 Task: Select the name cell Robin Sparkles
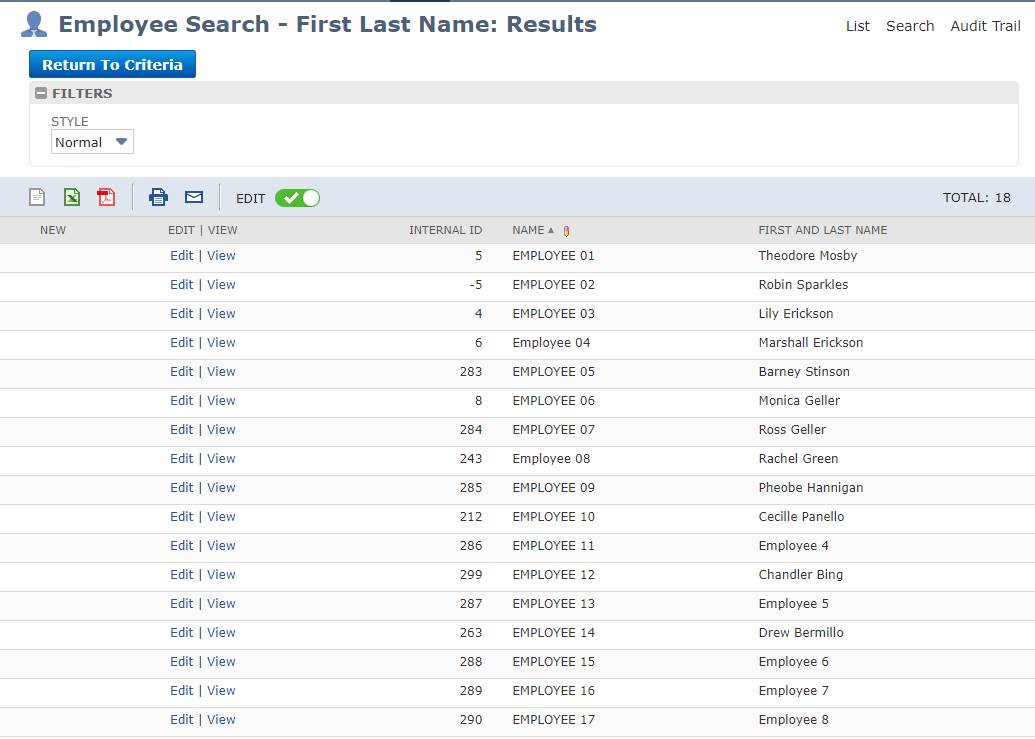tap(803, 285)
